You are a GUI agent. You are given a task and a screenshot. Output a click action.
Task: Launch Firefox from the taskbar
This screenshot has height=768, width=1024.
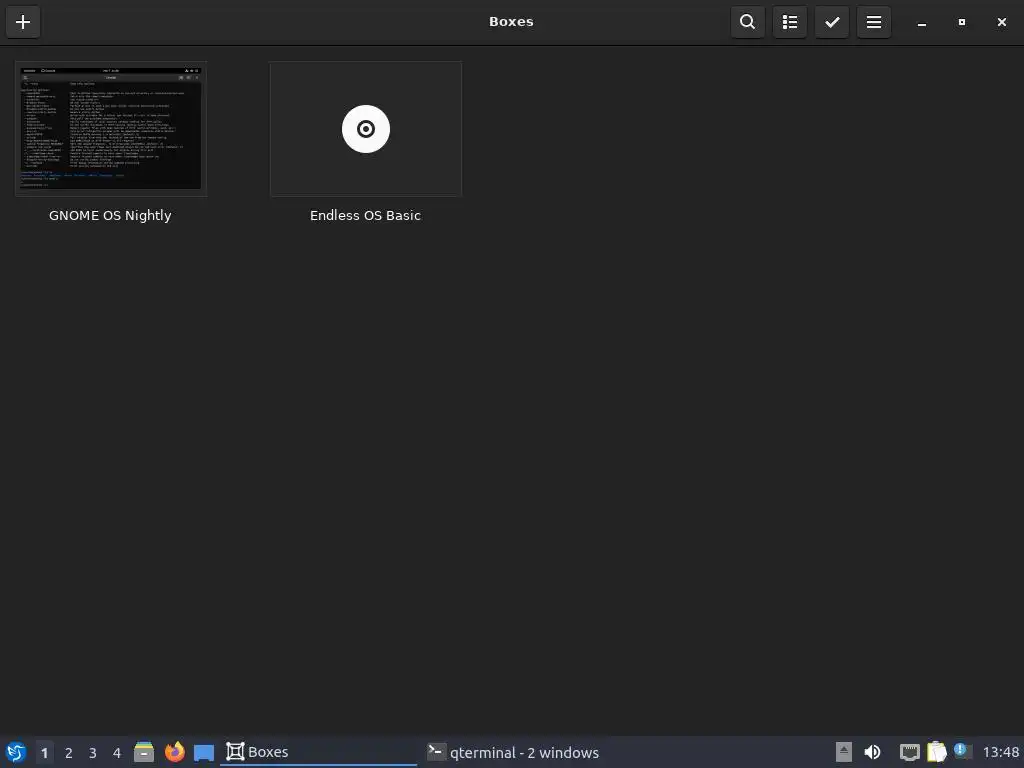tap(174, 752)
